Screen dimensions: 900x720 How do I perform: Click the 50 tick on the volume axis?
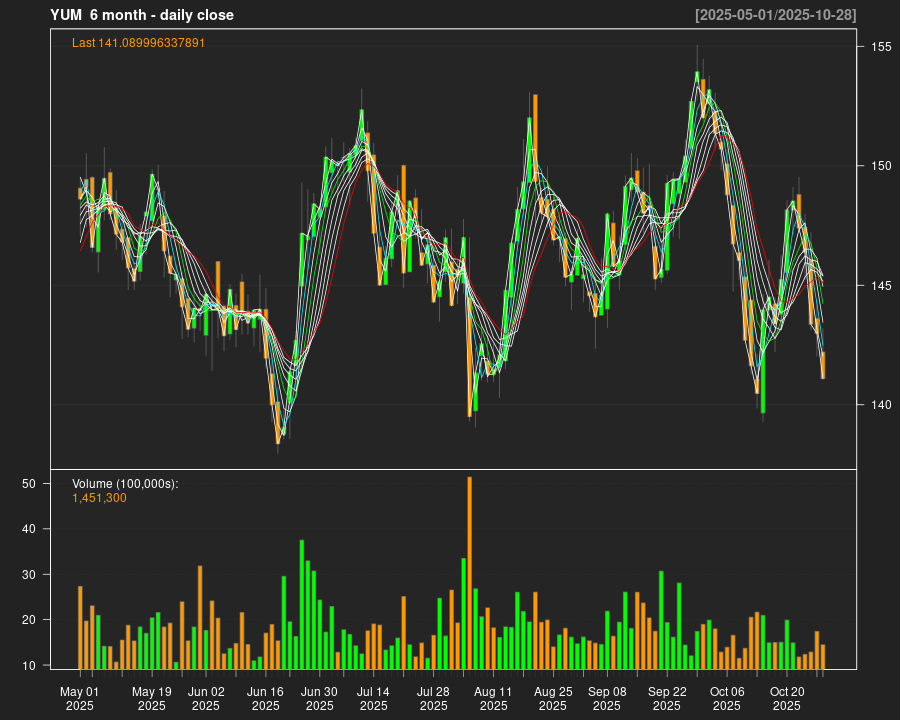[x=29, y=483]
